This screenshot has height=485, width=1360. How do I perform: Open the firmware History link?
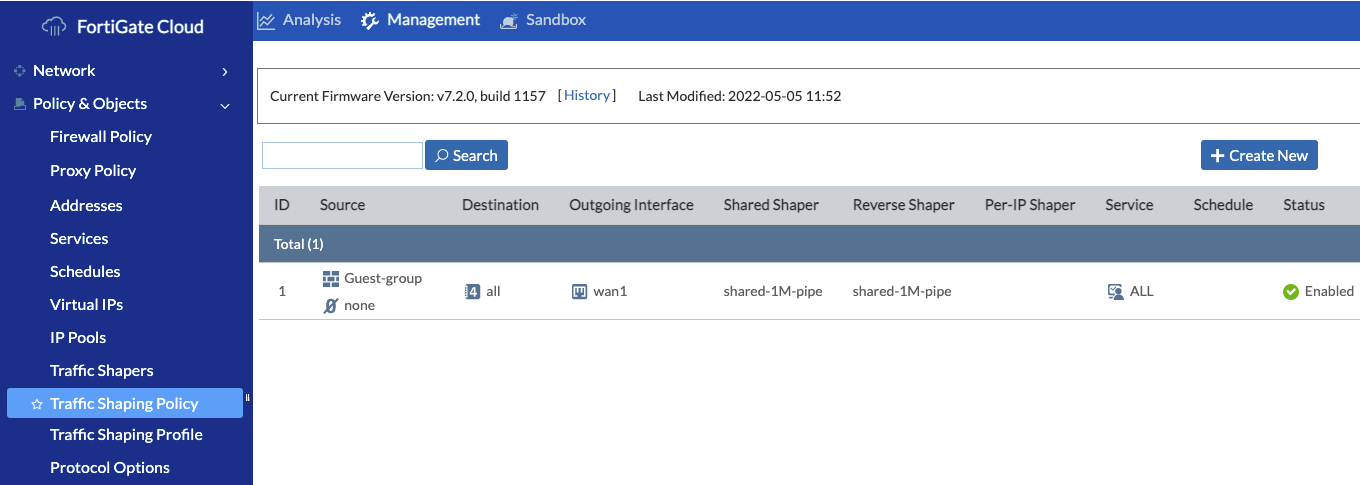tap(587, 96)
